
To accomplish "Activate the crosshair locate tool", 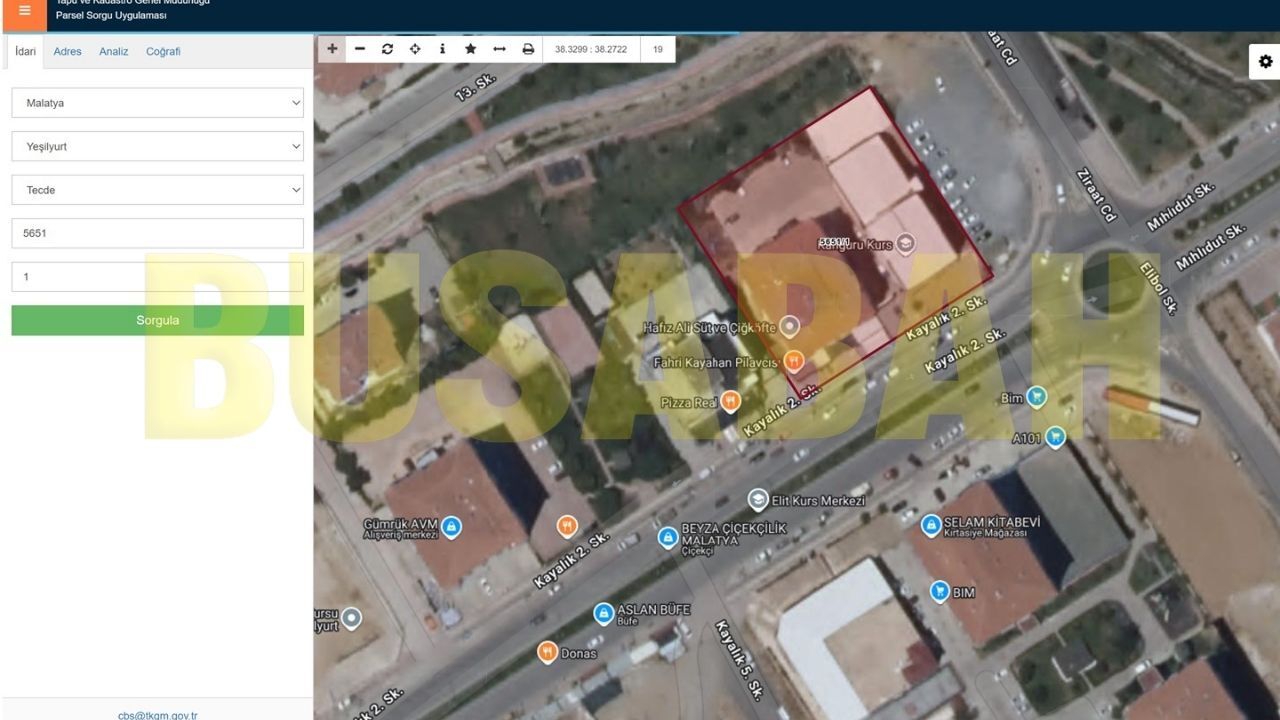I will click(x=415, y=49).
